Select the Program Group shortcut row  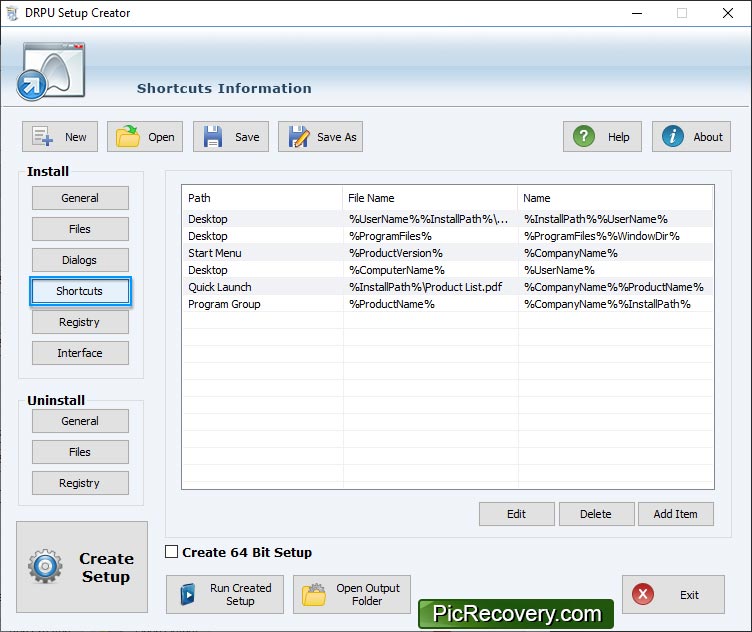(x=447, y=304)
